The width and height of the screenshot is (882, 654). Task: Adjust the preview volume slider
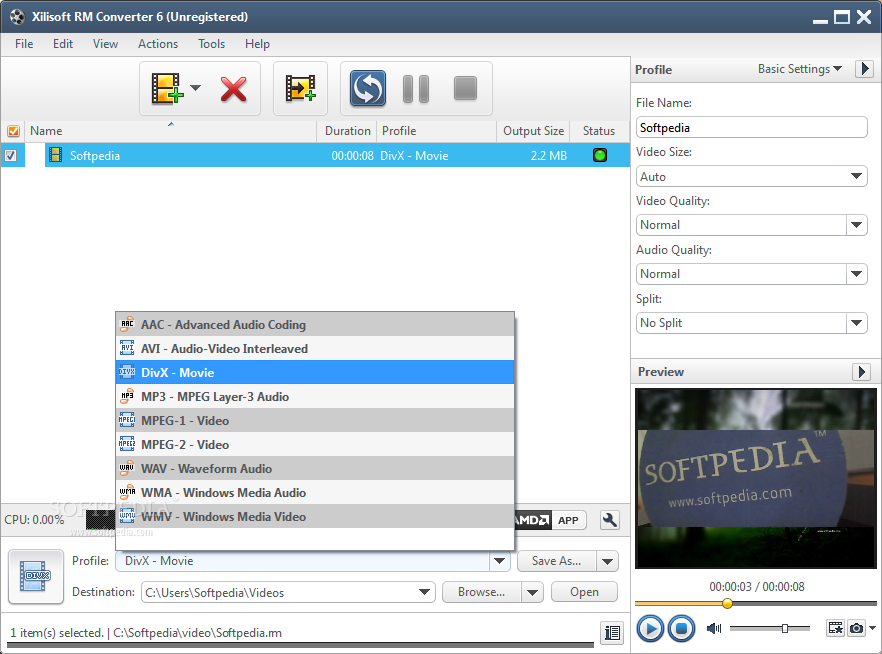785,628
